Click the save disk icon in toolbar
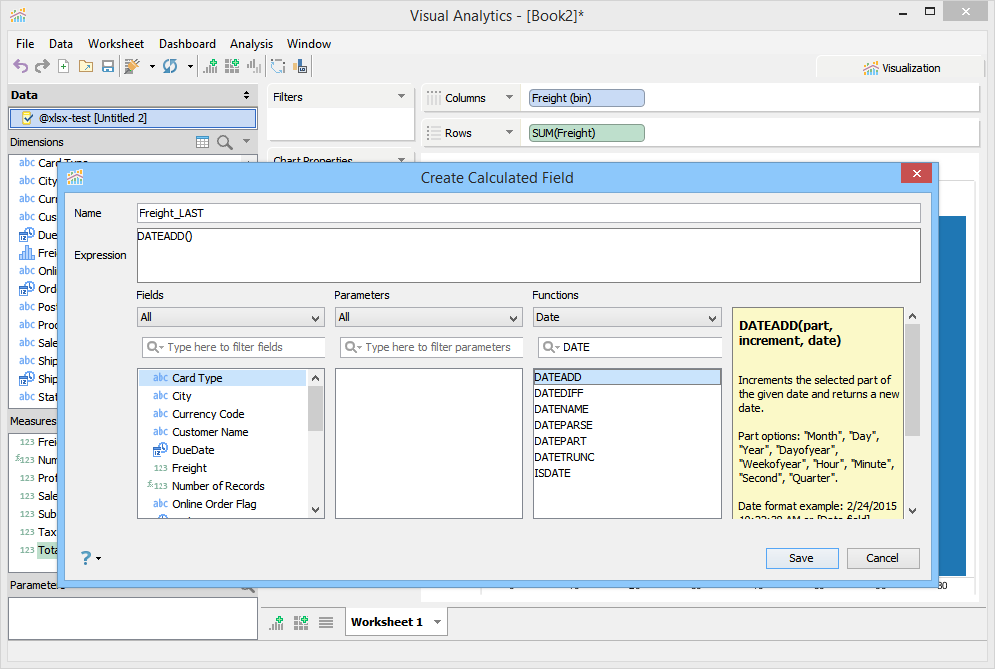Viewport: 995px width, 669px height. (x=107, y=67)
